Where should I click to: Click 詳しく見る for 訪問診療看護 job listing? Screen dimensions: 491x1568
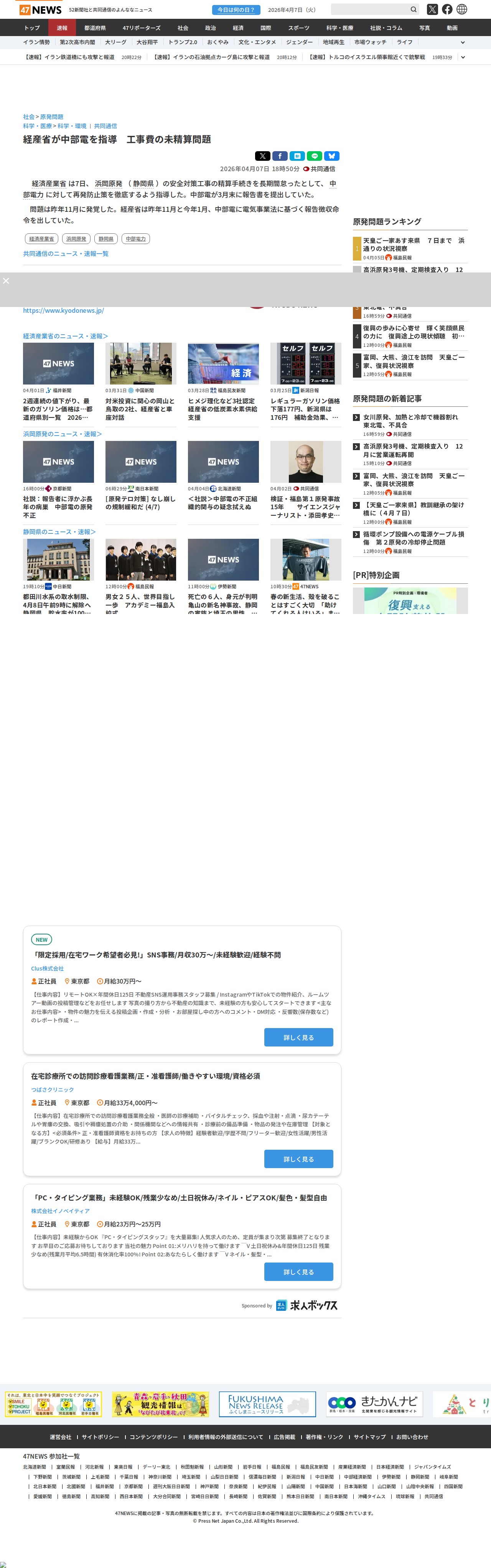pyautogui.click(x=299, y=1159)
